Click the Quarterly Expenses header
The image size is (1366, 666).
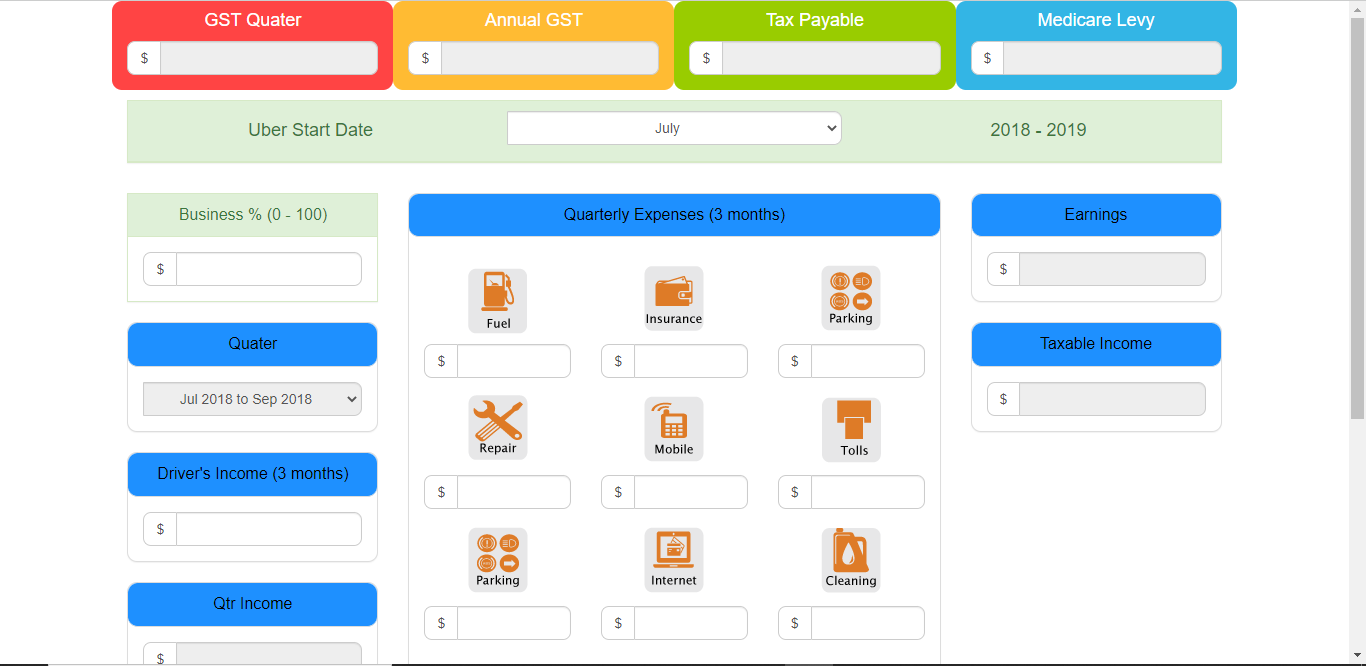coord(673,214)
